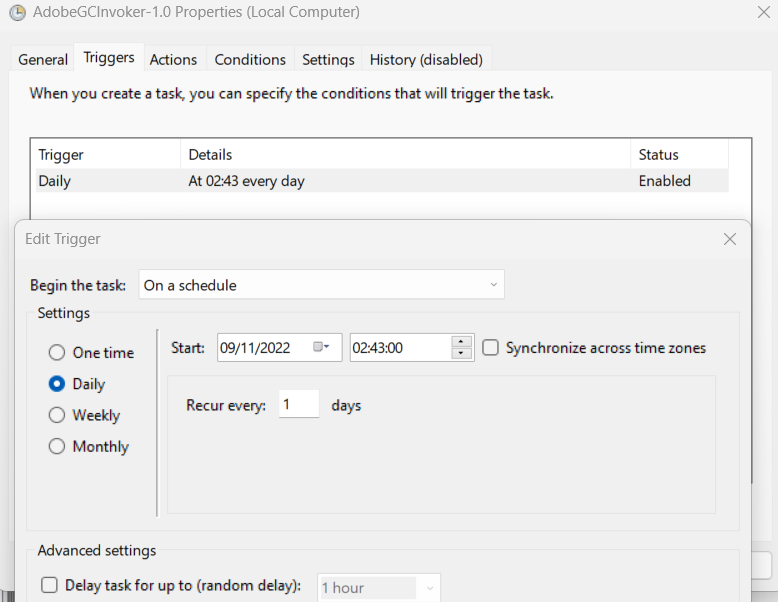Image resolution: width=778 pixels, height=602 pixels.
Task: Select the One time radio button
Action: coord(57,353)
